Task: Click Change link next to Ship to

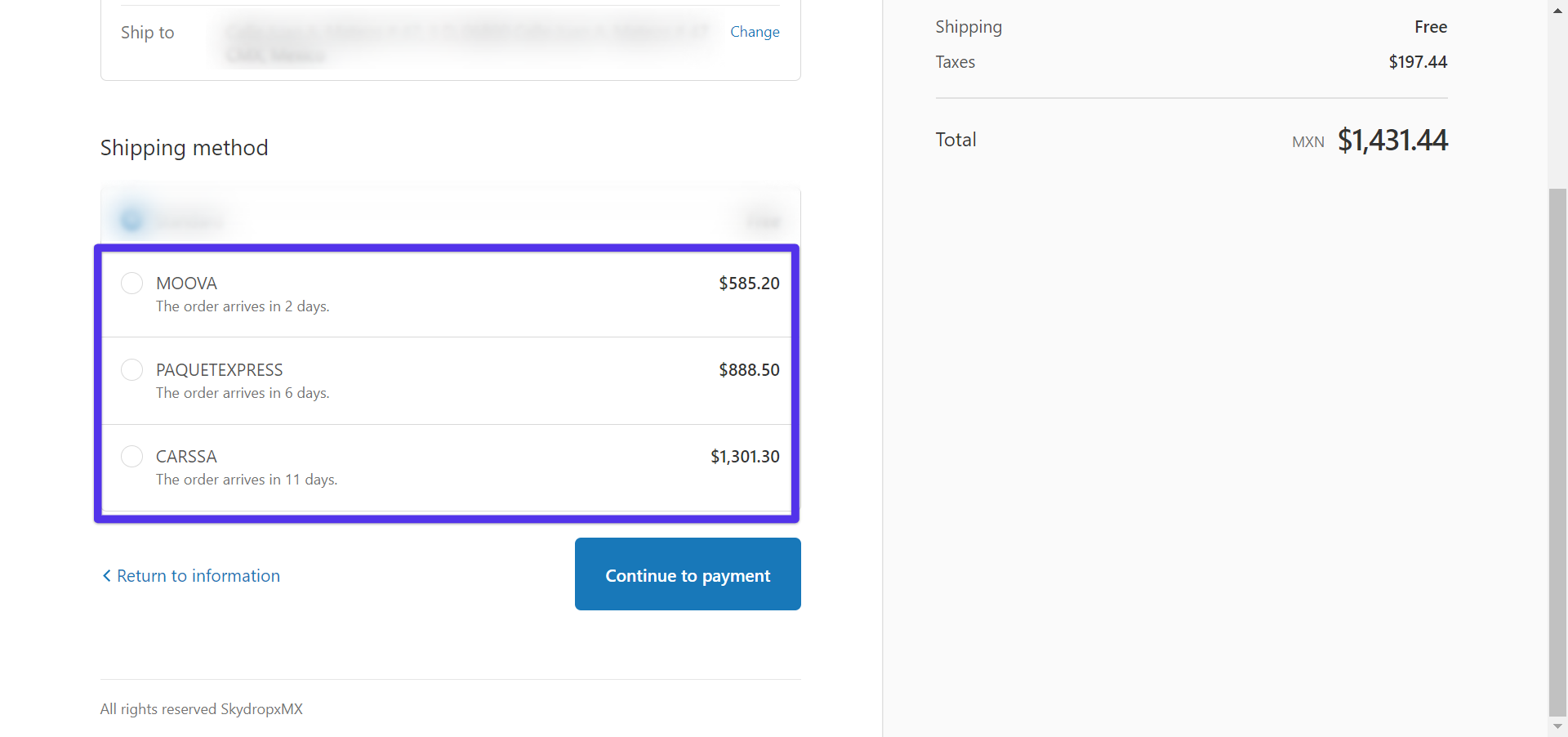Action: click(755, 32)
